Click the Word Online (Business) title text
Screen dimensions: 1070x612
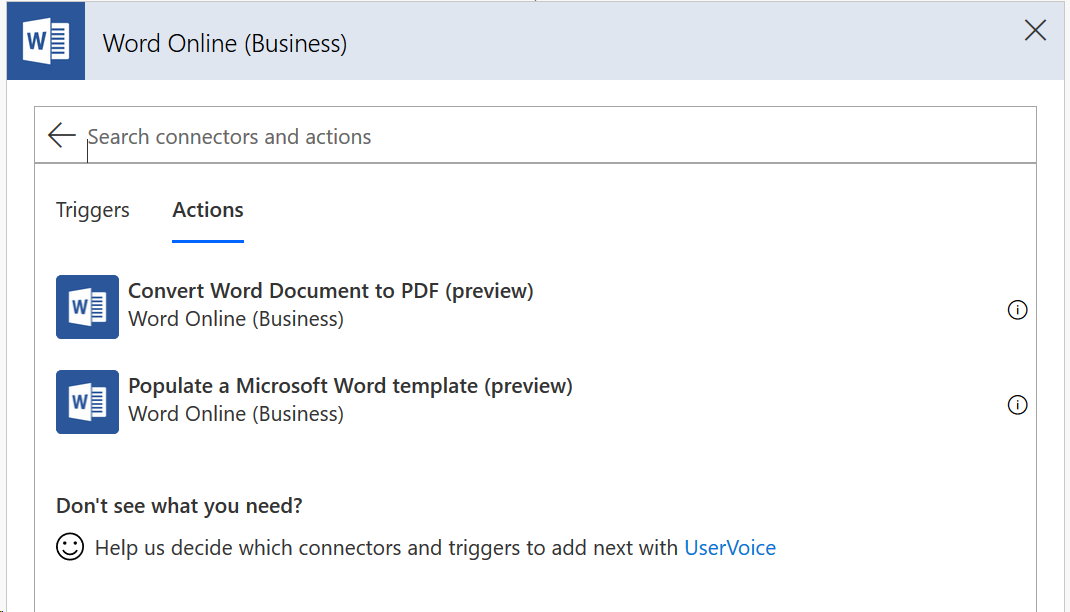click(x=224, y=44)
